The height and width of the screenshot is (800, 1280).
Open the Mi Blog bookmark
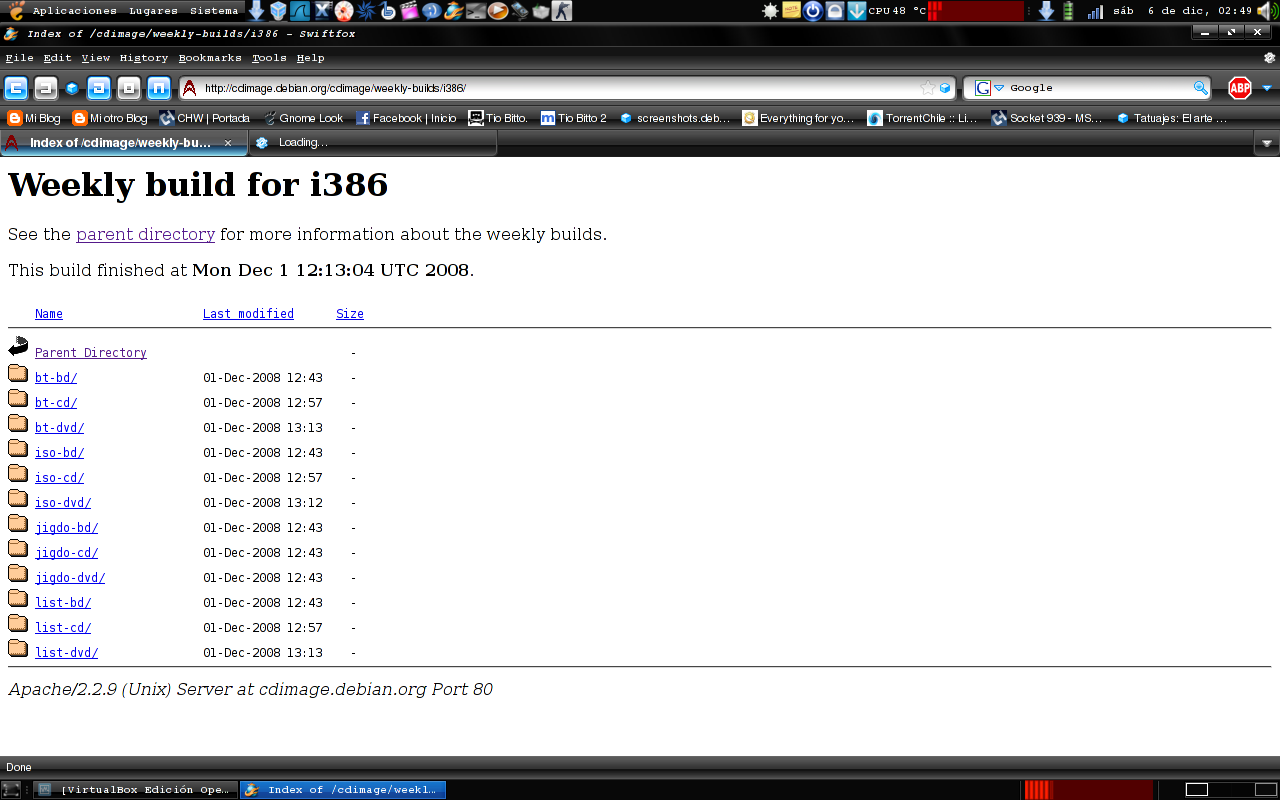34,118
